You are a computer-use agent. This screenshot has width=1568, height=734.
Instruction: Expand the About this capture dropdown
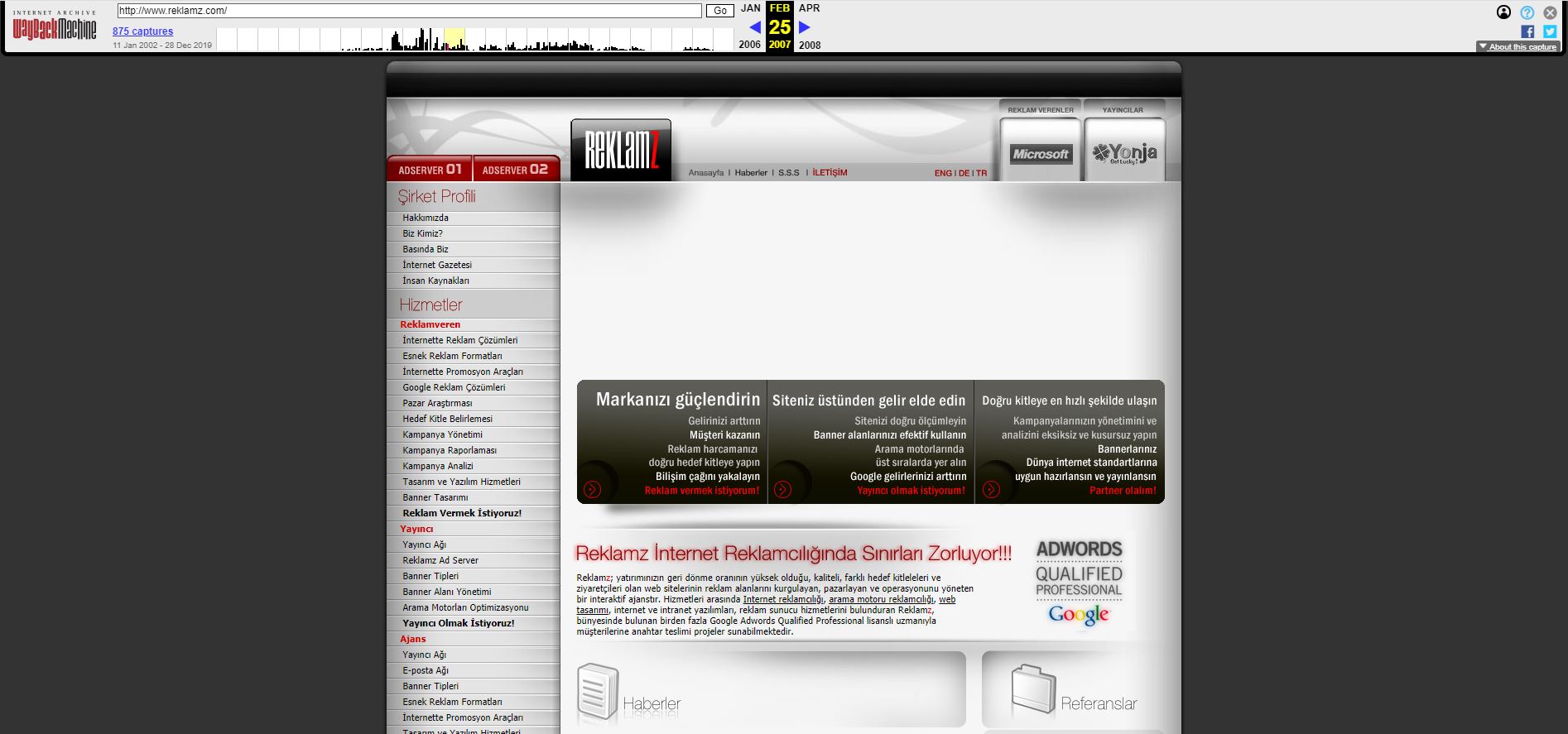(x=1517, y=47)
